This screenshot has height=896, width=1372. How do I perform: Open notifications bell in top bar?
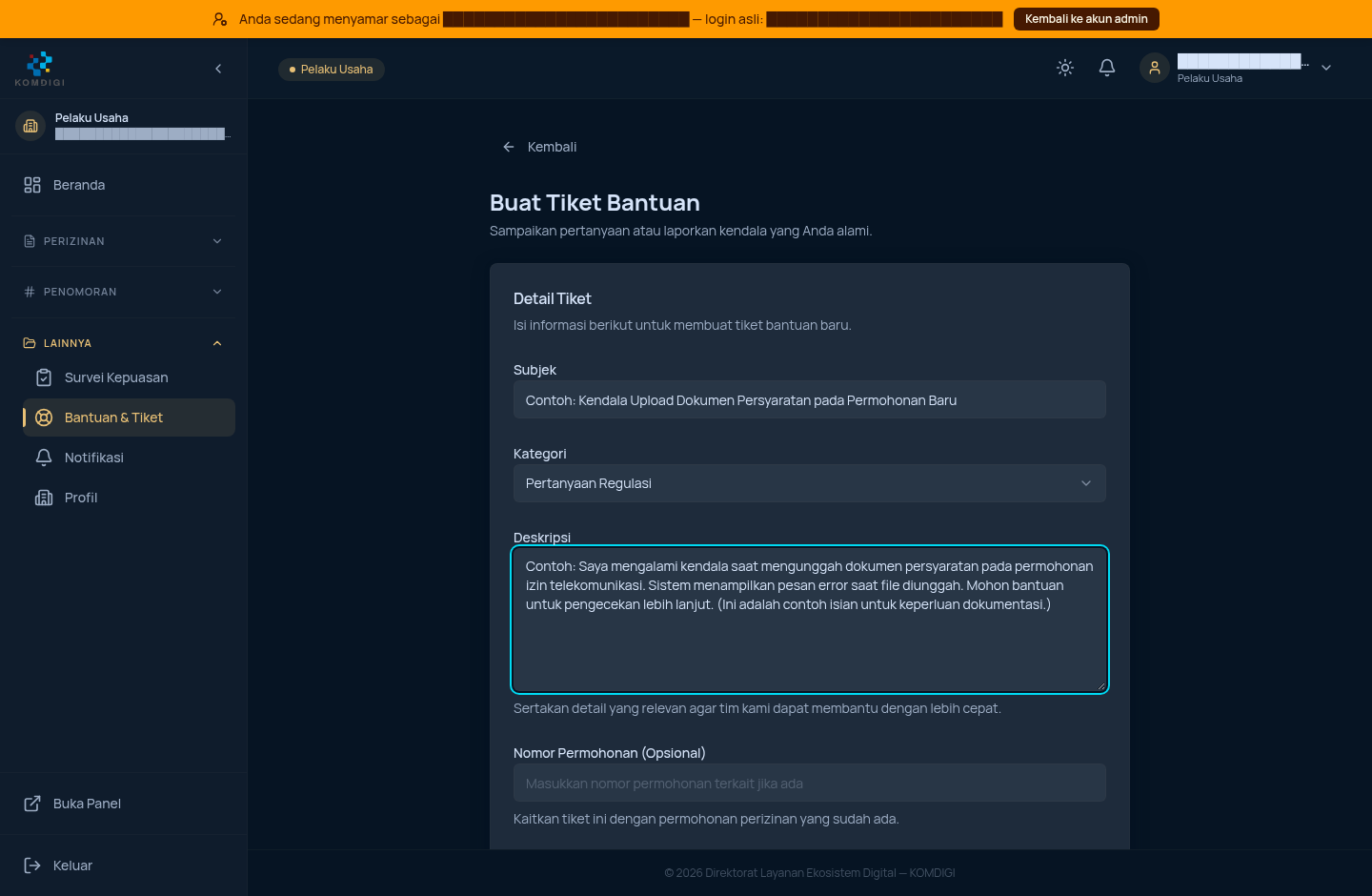tap(1107, 68)
